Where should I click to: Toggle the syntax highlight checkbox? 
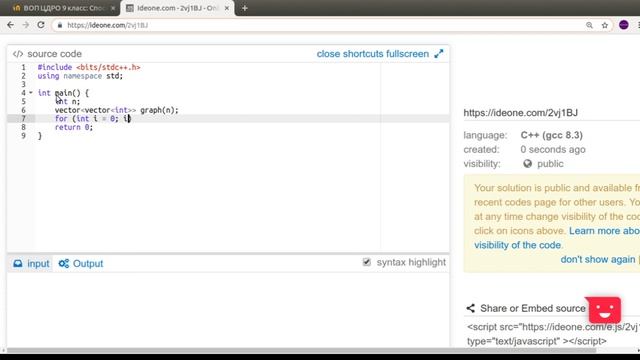point(367,262)
